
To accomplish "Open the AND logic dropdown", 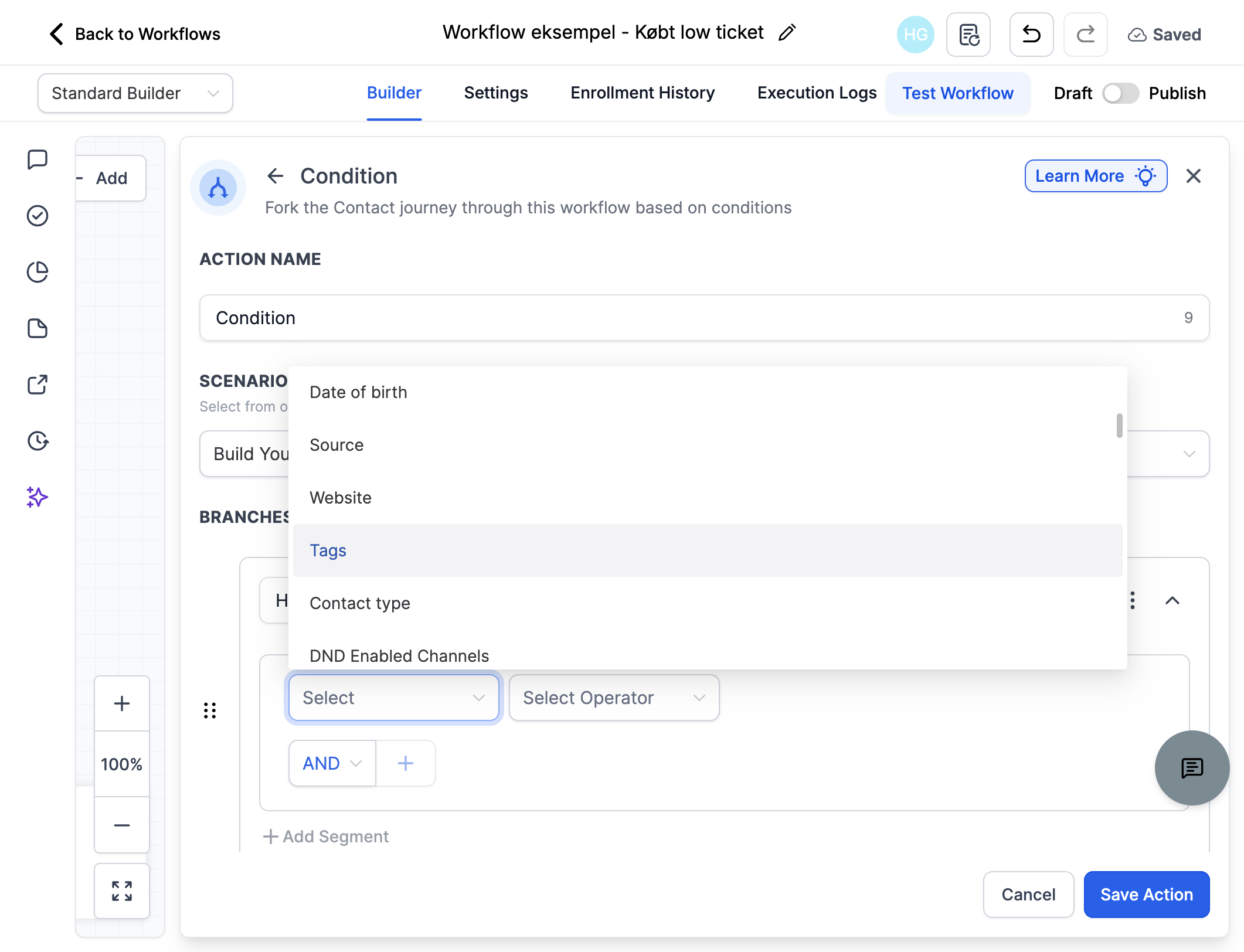I will [x=332, y=763].
